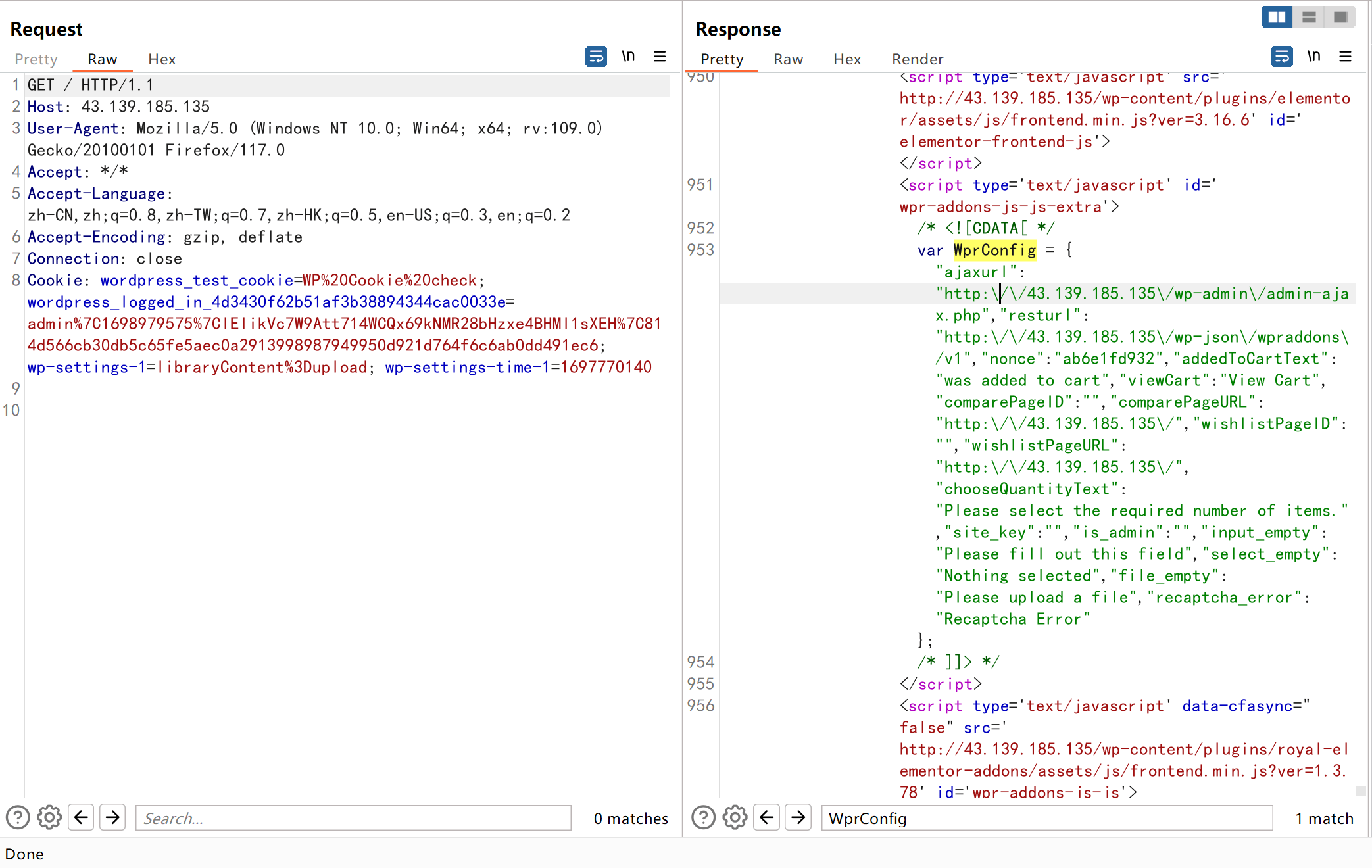The image size is (1372, 868).
Task: Click the "chooseQuantityText" key in response
Action: (x=1027, y=489)
